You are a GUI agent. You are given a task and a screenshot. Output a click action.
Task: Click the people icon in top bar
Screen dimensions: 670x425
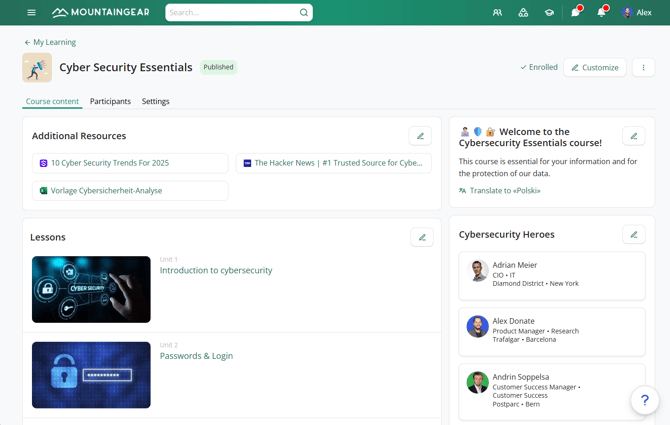(497, 13)
